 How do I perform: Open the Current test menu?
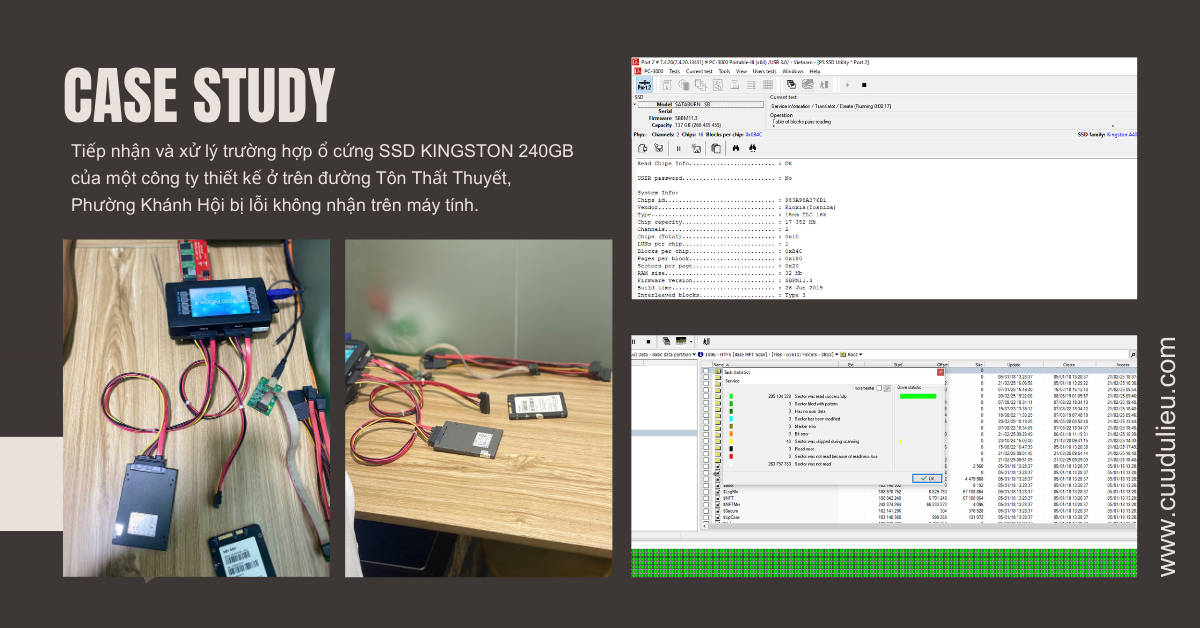[699, 71]
